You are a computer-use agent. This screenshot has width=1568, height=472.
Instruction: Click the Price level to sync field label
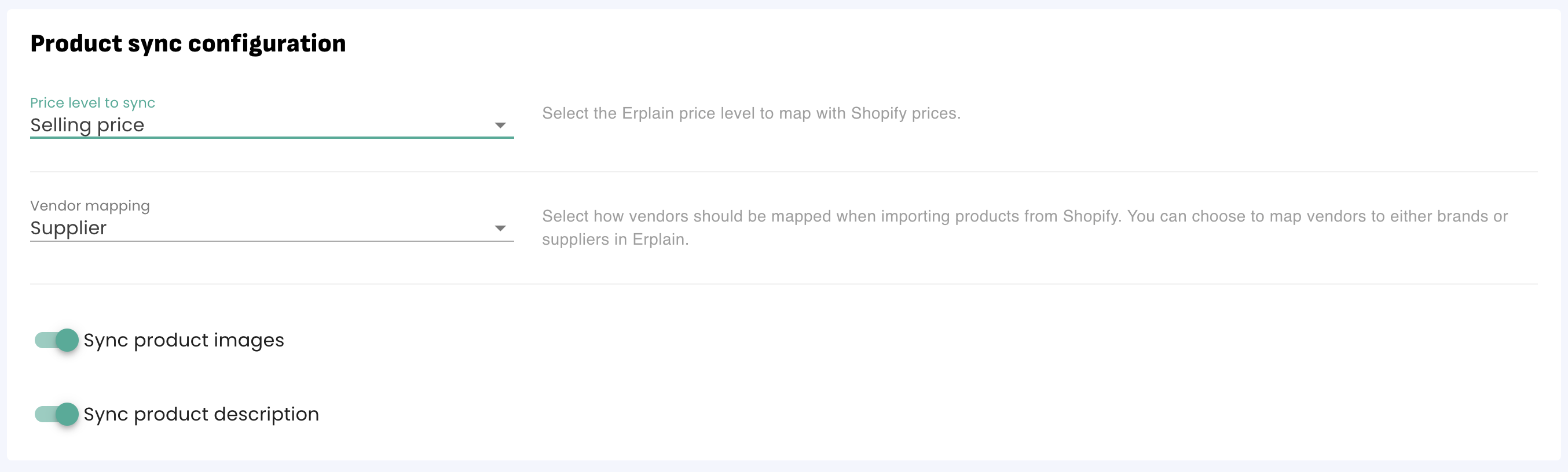click(93, 103)
